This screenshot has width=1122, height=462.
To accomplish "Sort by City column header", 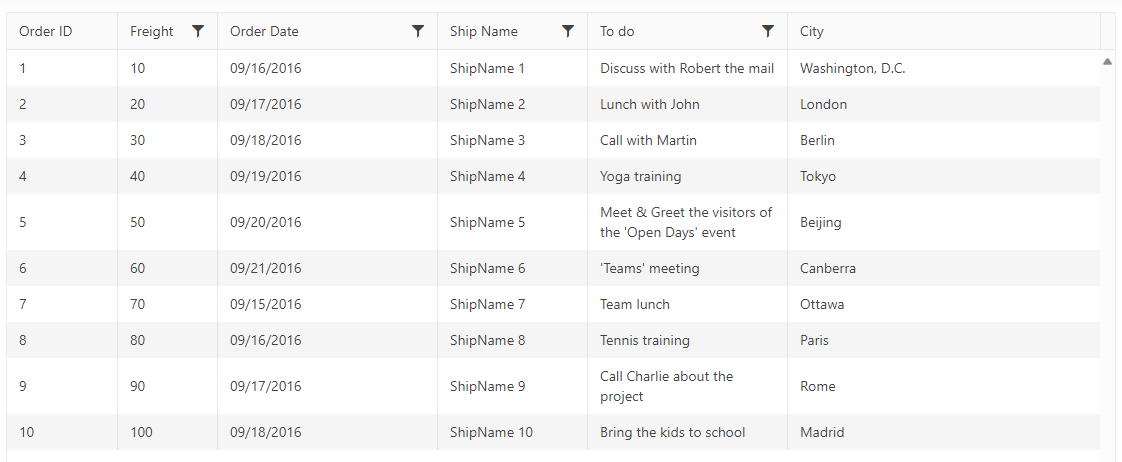I will [944, 31].
